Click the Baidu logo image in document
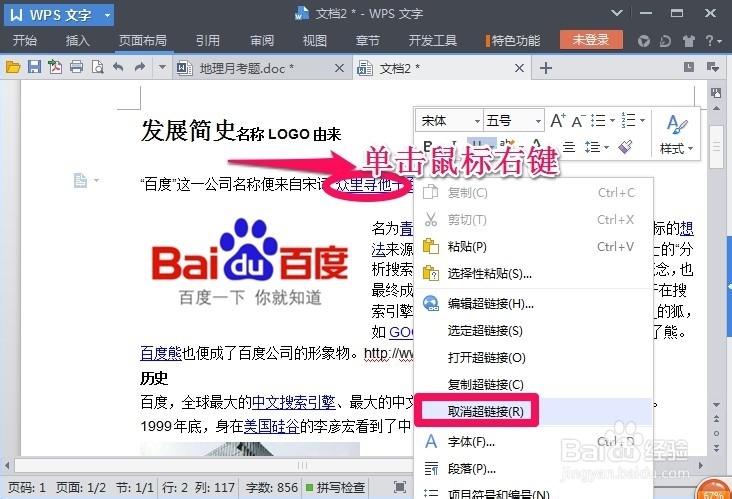The image size is (732, 499). click(x=250, y=262)
